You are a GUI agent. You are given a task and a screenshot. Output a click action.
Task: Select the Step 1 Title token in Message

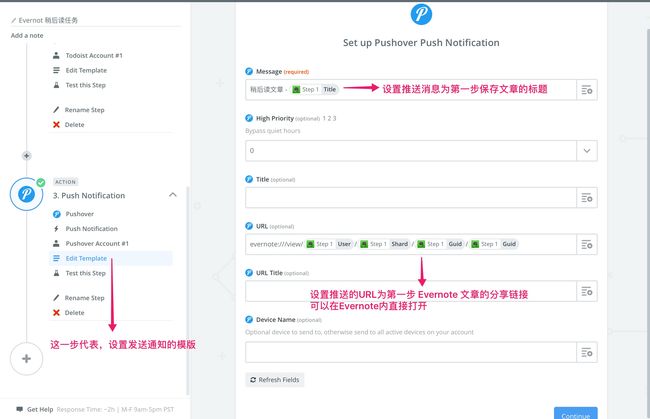click(x=315, y=90)
